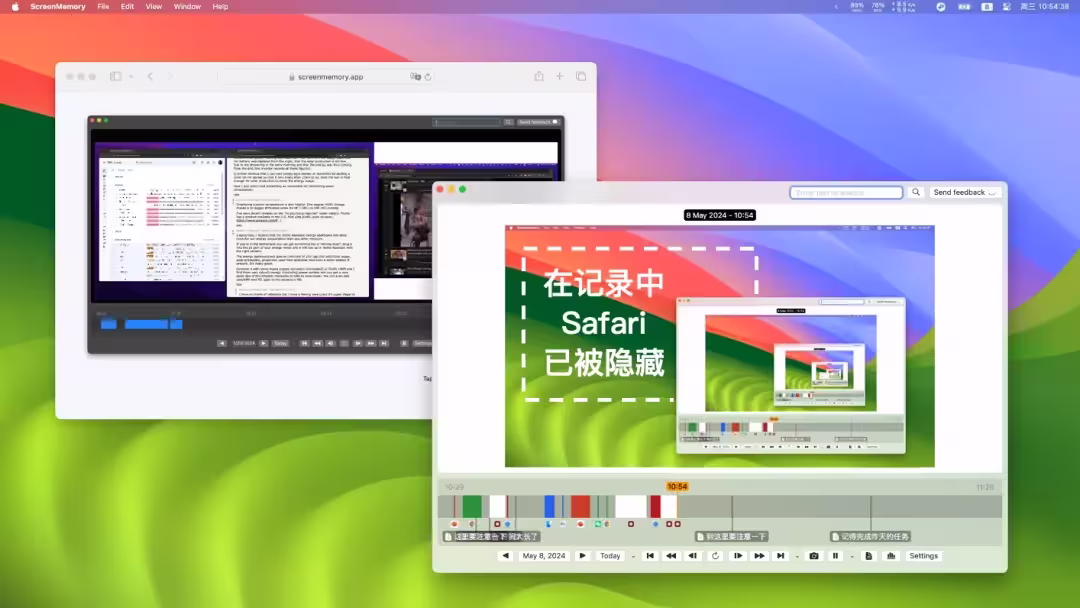Select the green segment on the timeline
The height and width of the screenshot is (608, 1080).
click(x=472, y=506)
